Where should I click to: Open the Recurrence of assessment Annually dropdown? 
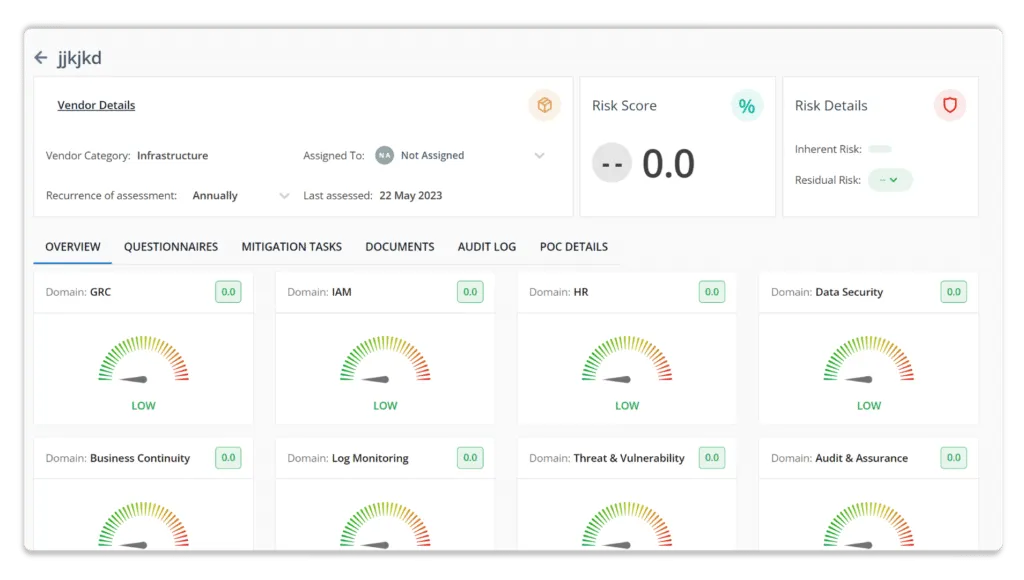240,195
